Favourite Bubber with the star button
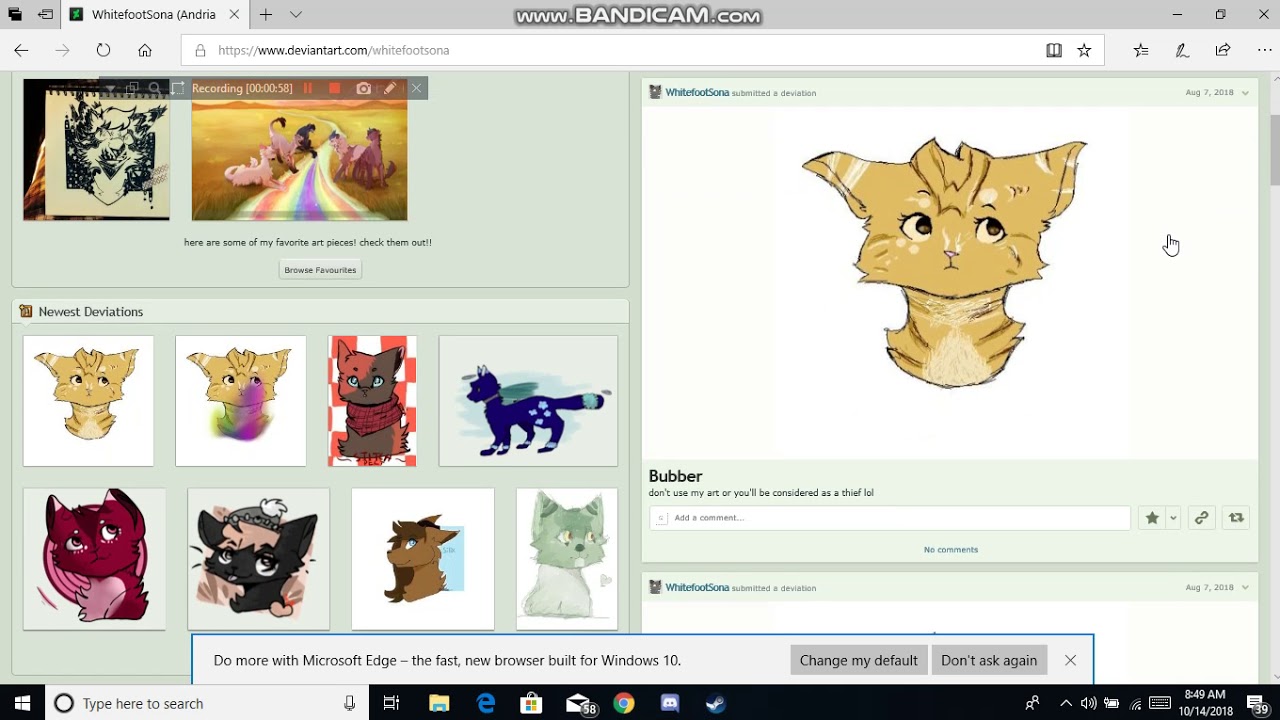1280x720 pixels. point(1152,518)
